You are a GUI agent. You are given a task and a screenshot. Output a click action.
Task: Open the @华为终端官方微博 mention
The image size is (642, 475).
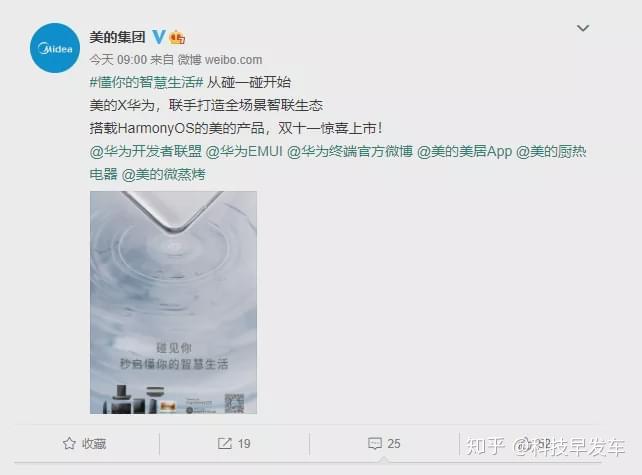point(350,152)
